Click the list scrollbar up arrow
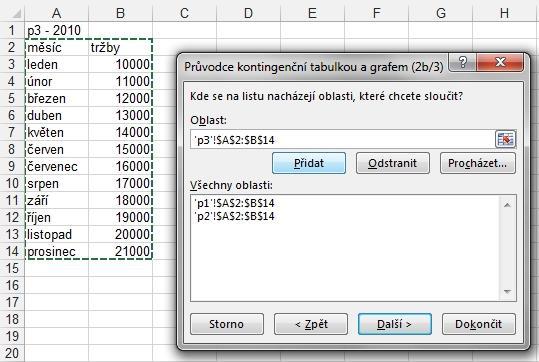Image resolution: width=539 pixels, height=362 pixels. (507, 205)
